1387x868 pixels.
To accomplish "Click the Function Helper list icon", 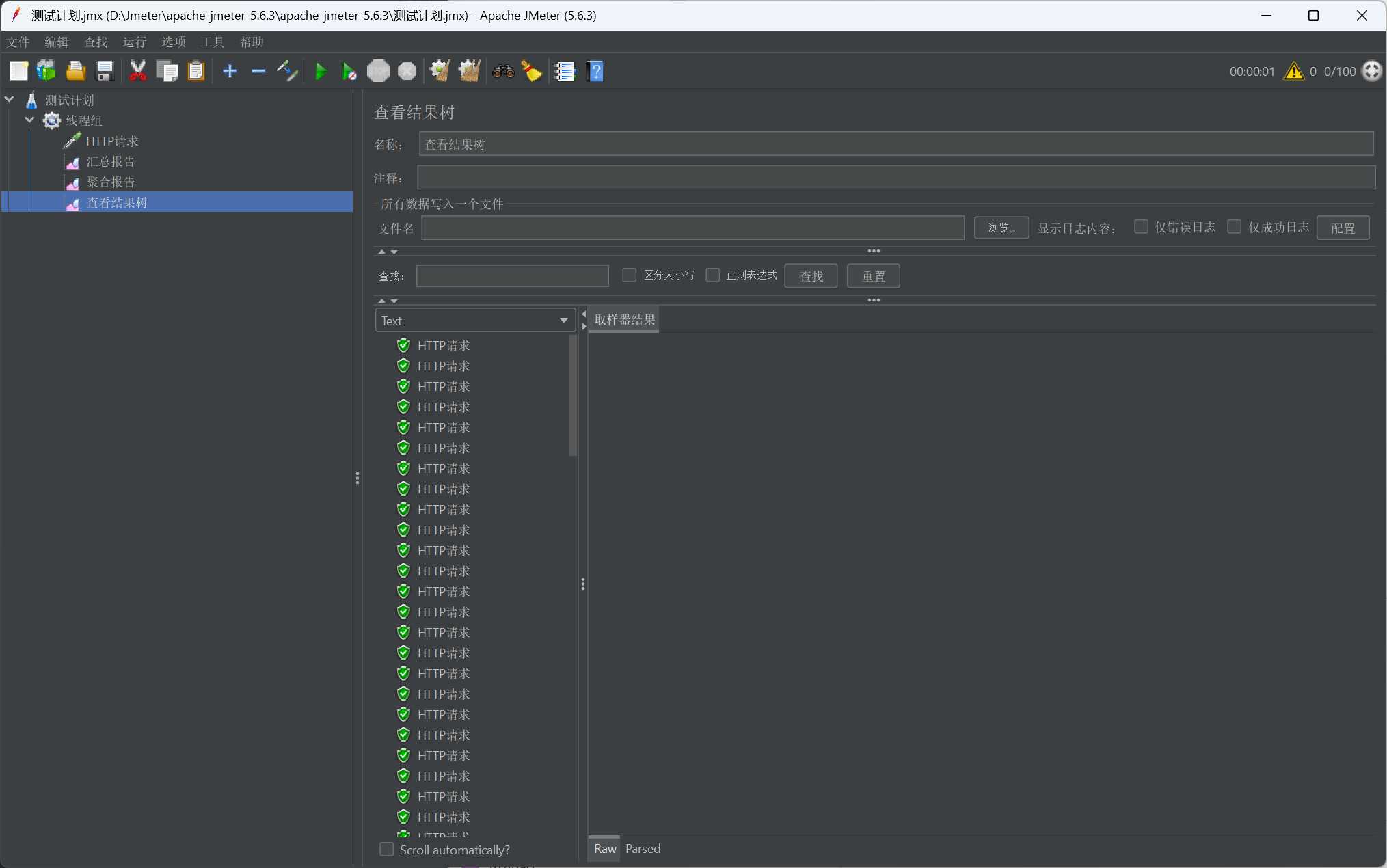I will [x=565, y=71].
